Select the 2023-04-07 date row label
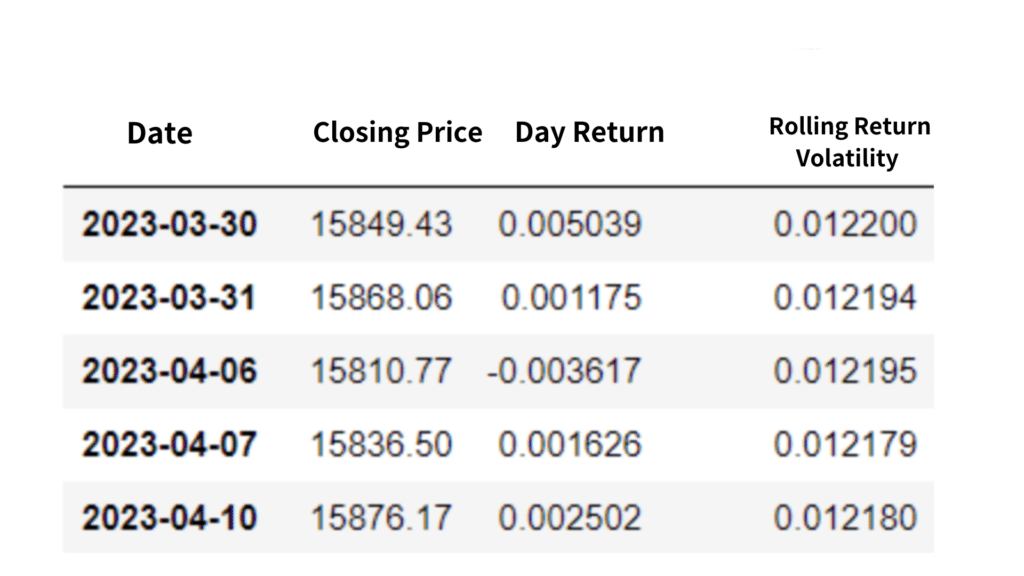 click(x=169, y=444)
